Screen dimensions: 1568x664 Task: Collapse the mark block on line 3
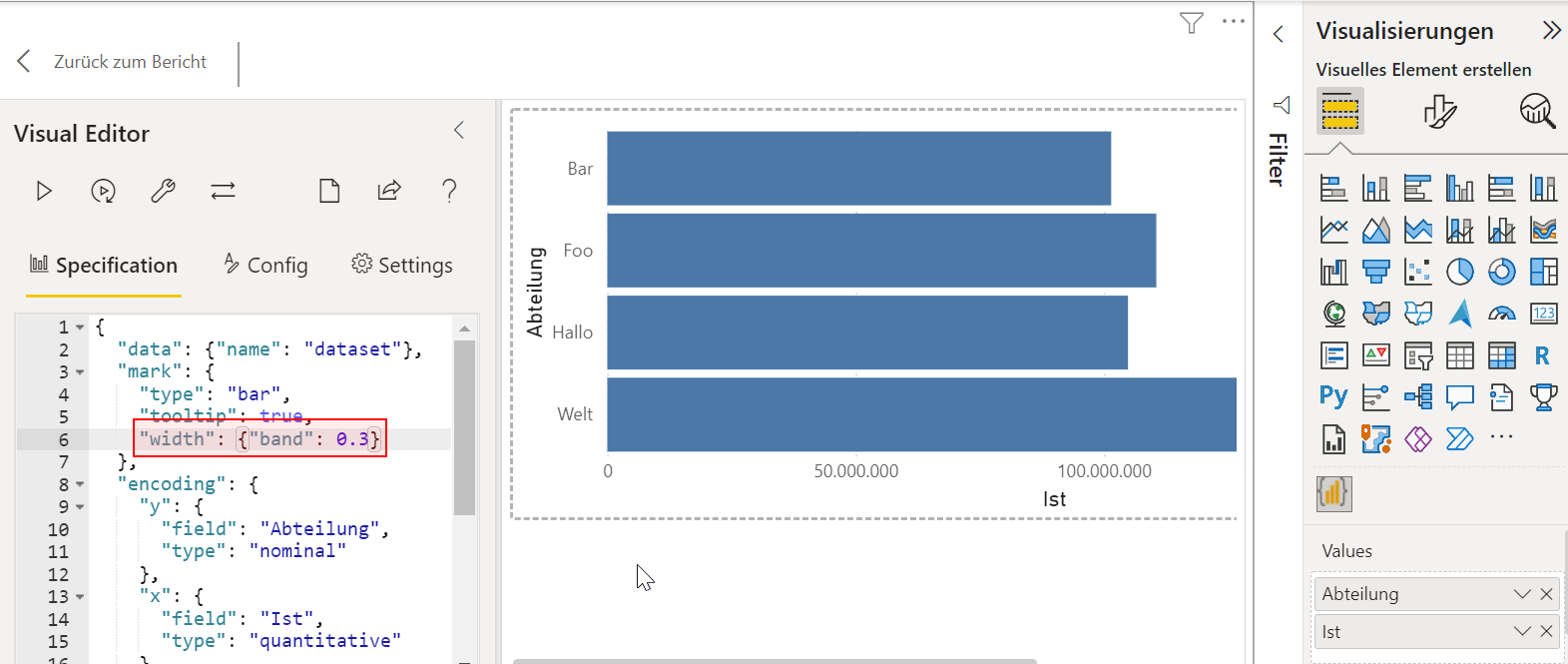click(x=79, y=370)
